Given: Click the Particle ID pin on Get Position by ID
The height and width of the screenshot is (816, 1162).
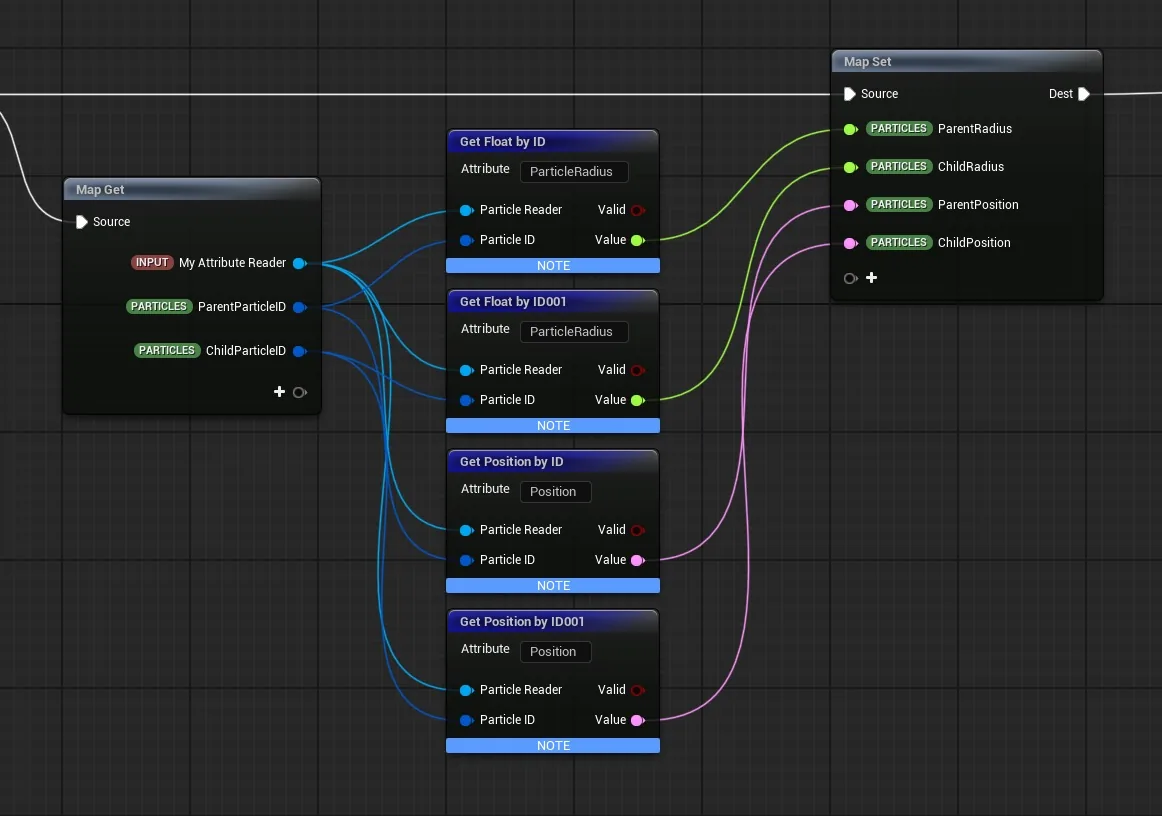Looking at the screenshot, I should coord(466,560).
